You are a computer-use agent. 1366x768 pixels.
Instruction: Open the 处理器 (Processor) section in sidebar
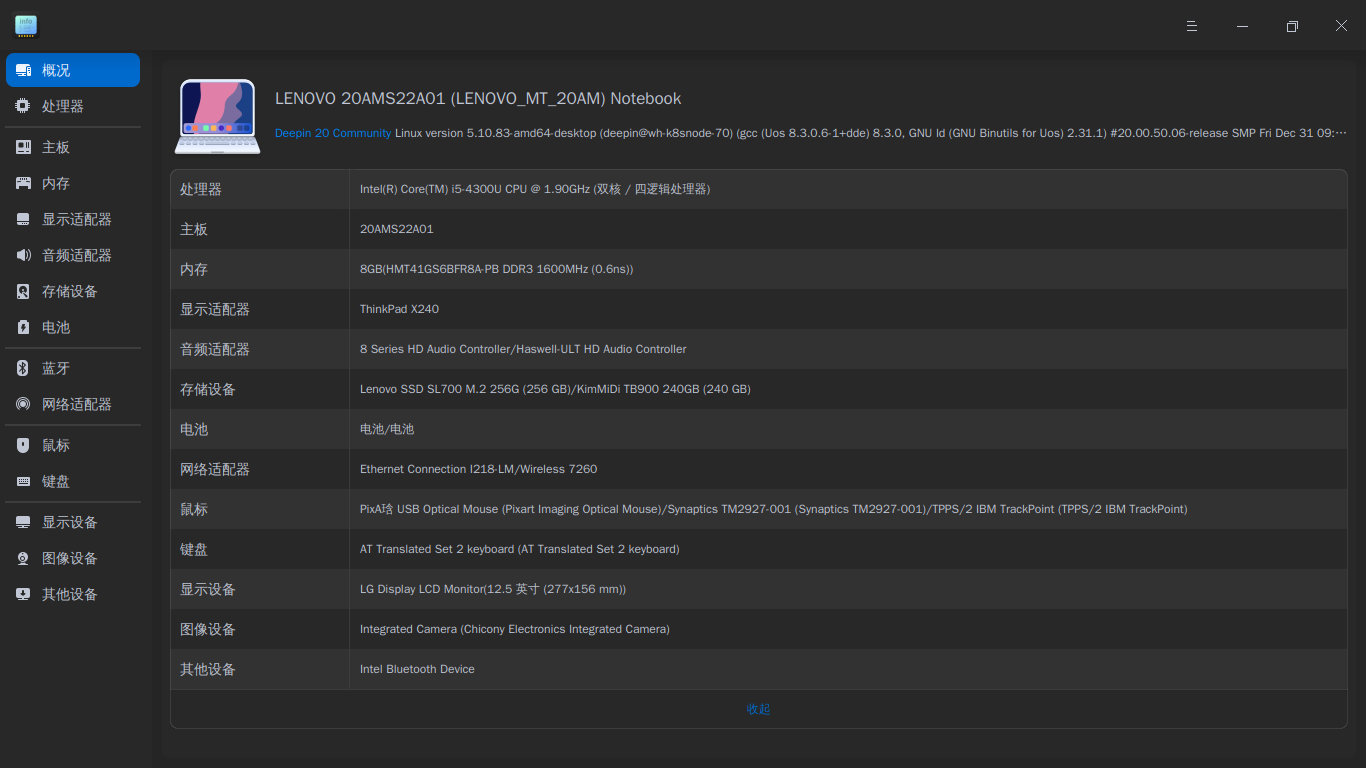[55, 106]
